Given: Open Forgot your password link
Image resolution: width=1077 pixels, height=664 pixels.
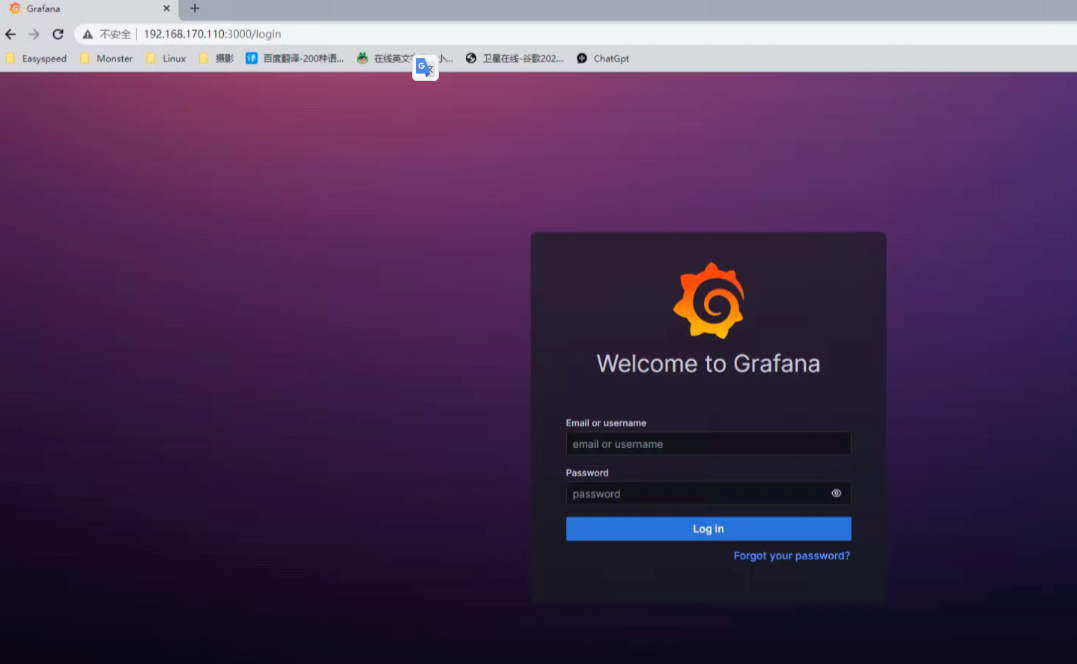Looking at the screenshot, I should 791,556.
